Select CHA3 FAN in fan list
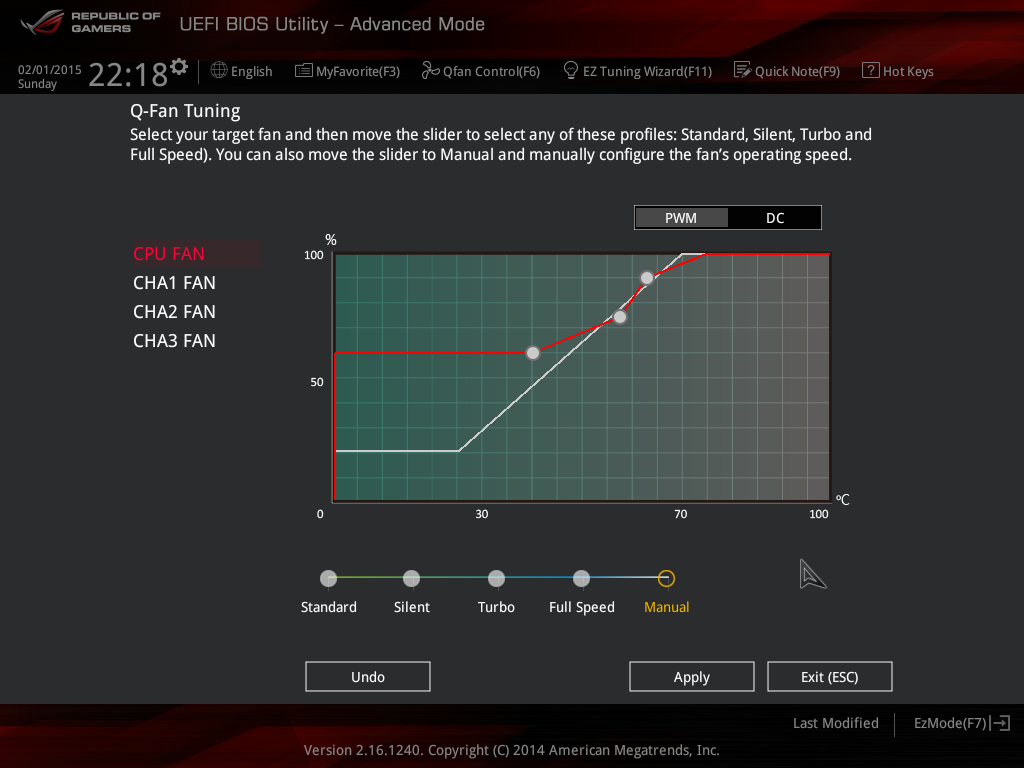Screen dimensions: 1024x768 coord(174,341)
